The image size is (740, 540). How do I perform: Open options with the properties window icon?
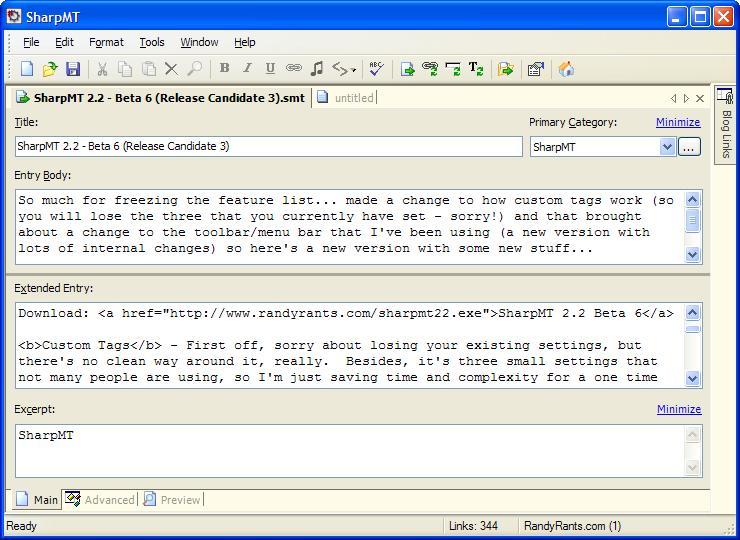[x=536, y=70]
